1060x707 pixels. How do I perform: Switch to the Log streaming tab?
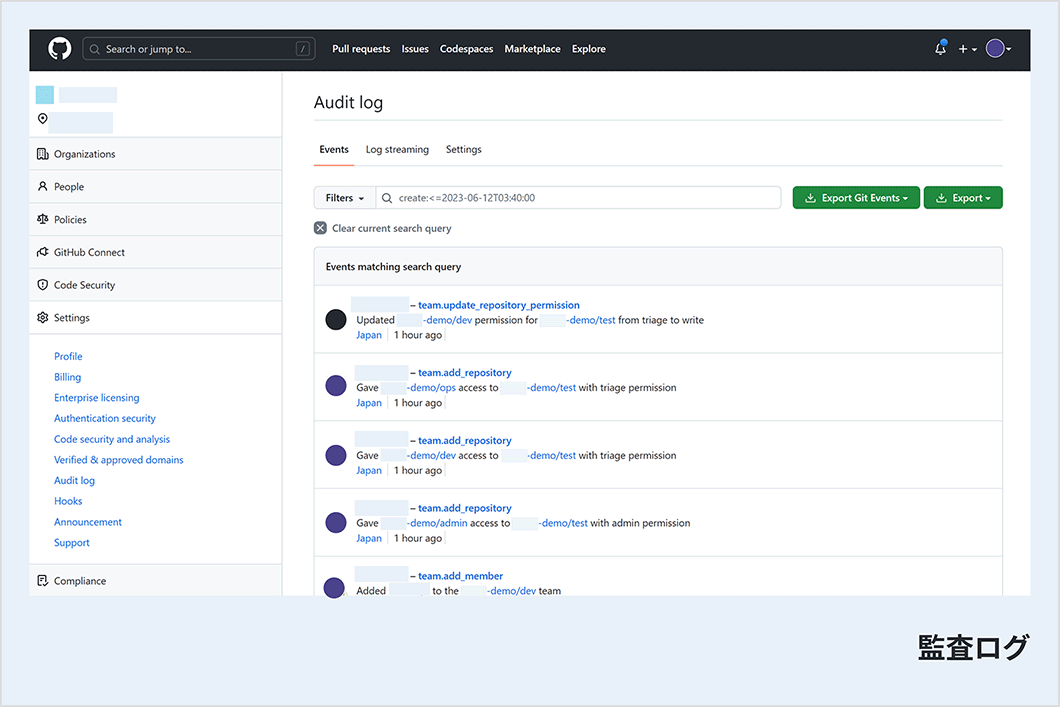(397, 150)
